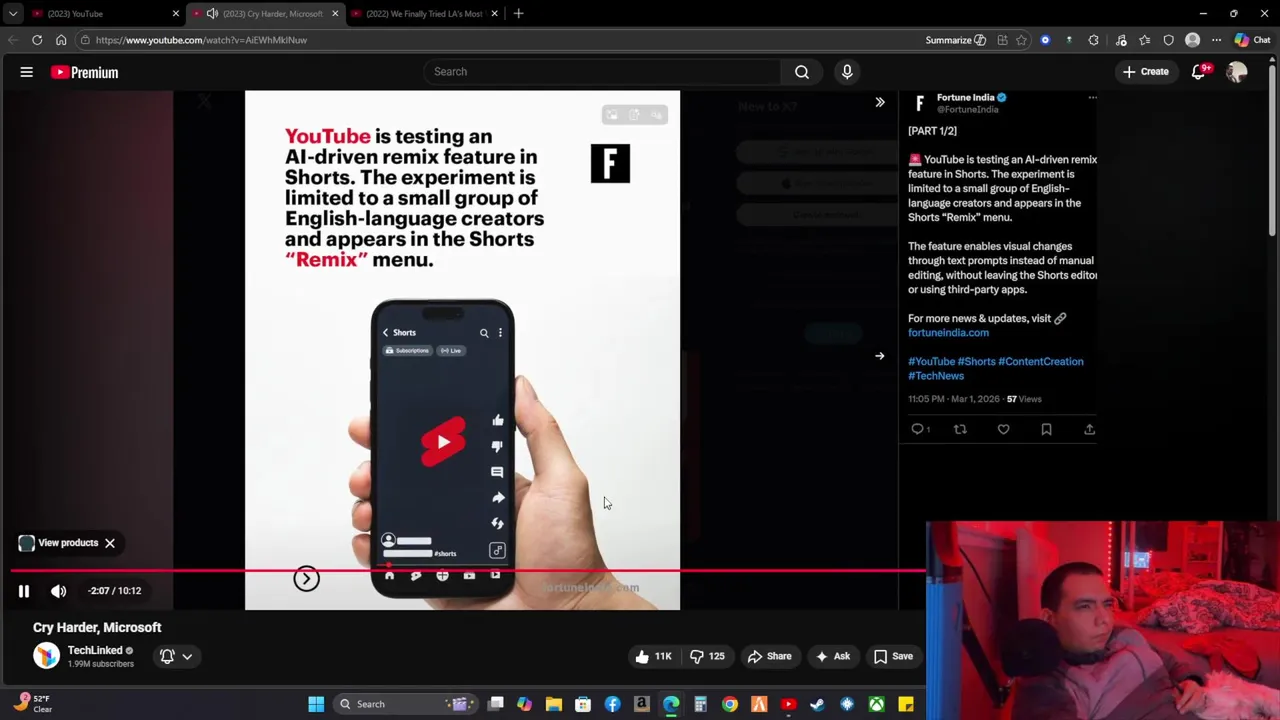Open the Create upload menu

click(1146, 72)
